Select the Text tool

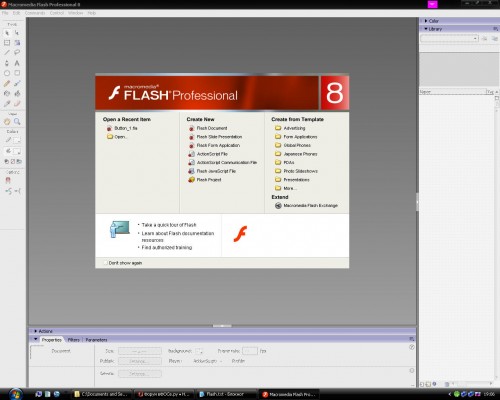click(x=17, y=63)
